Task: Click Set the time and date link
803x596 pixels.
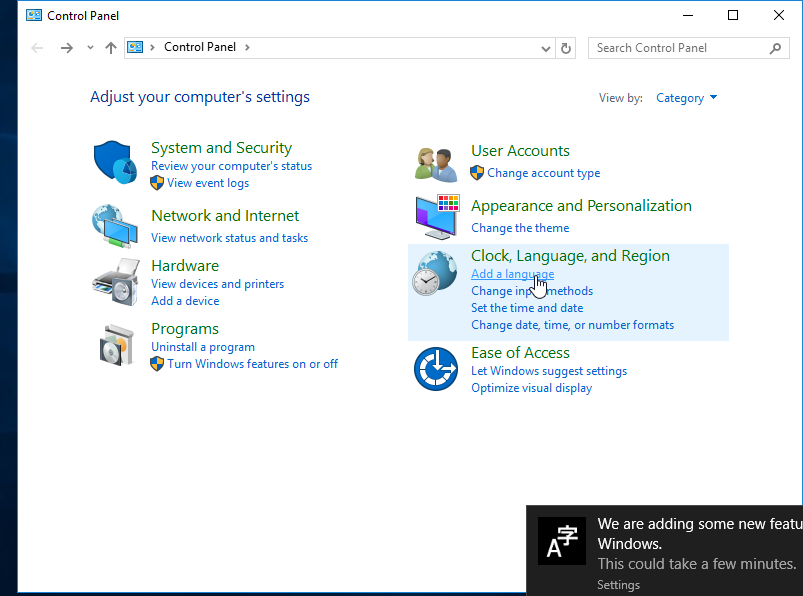Action: coord(527,308)
